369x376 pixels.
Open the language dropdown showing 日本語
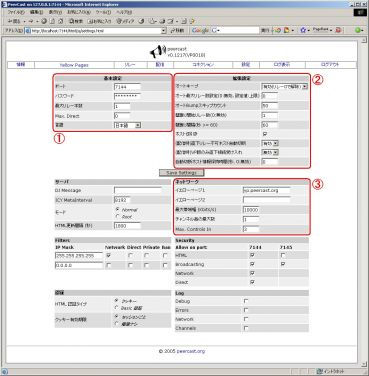pos(127,125)
